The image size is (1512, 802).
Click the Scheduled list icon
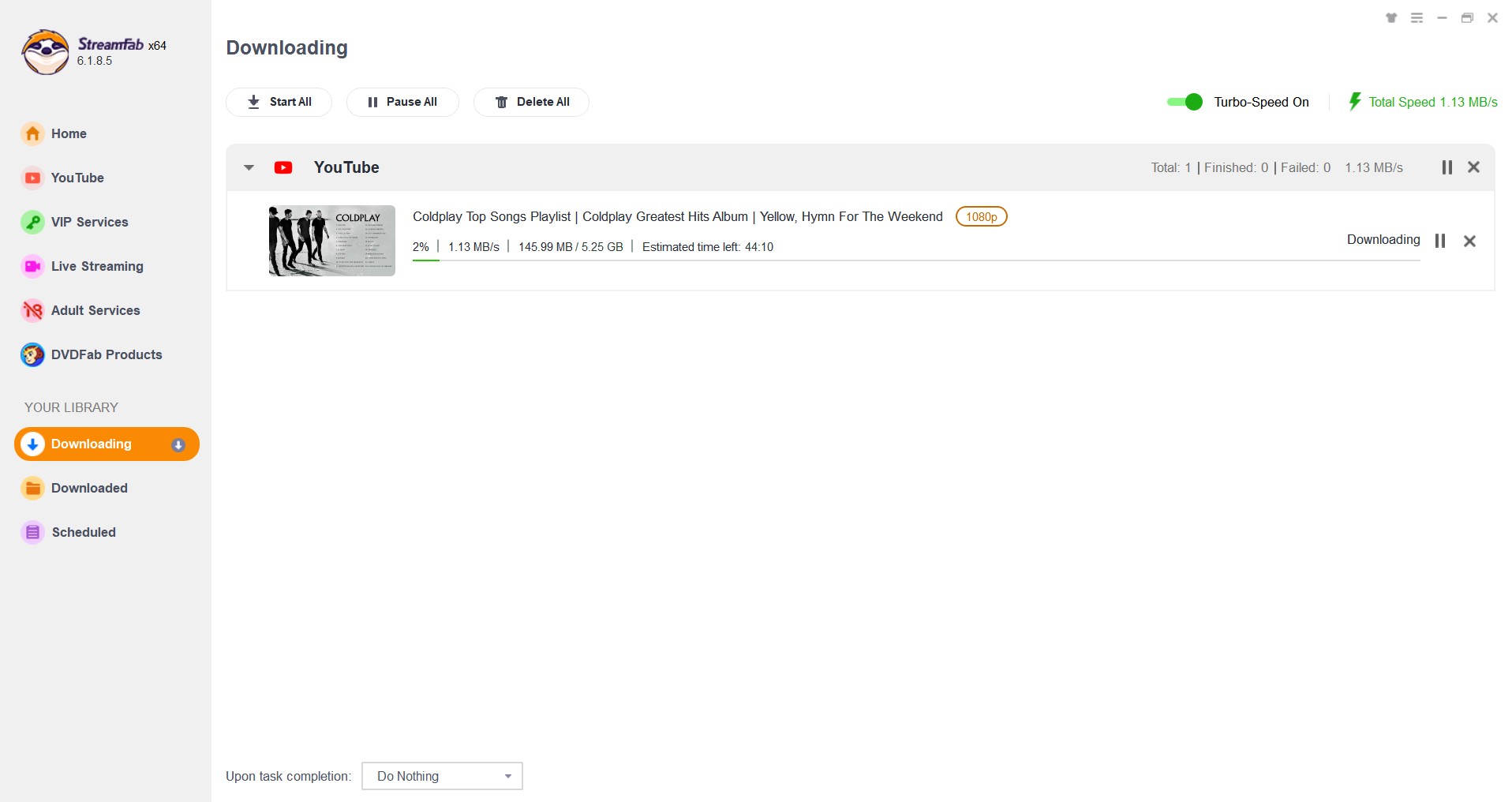tap(32, 532)
